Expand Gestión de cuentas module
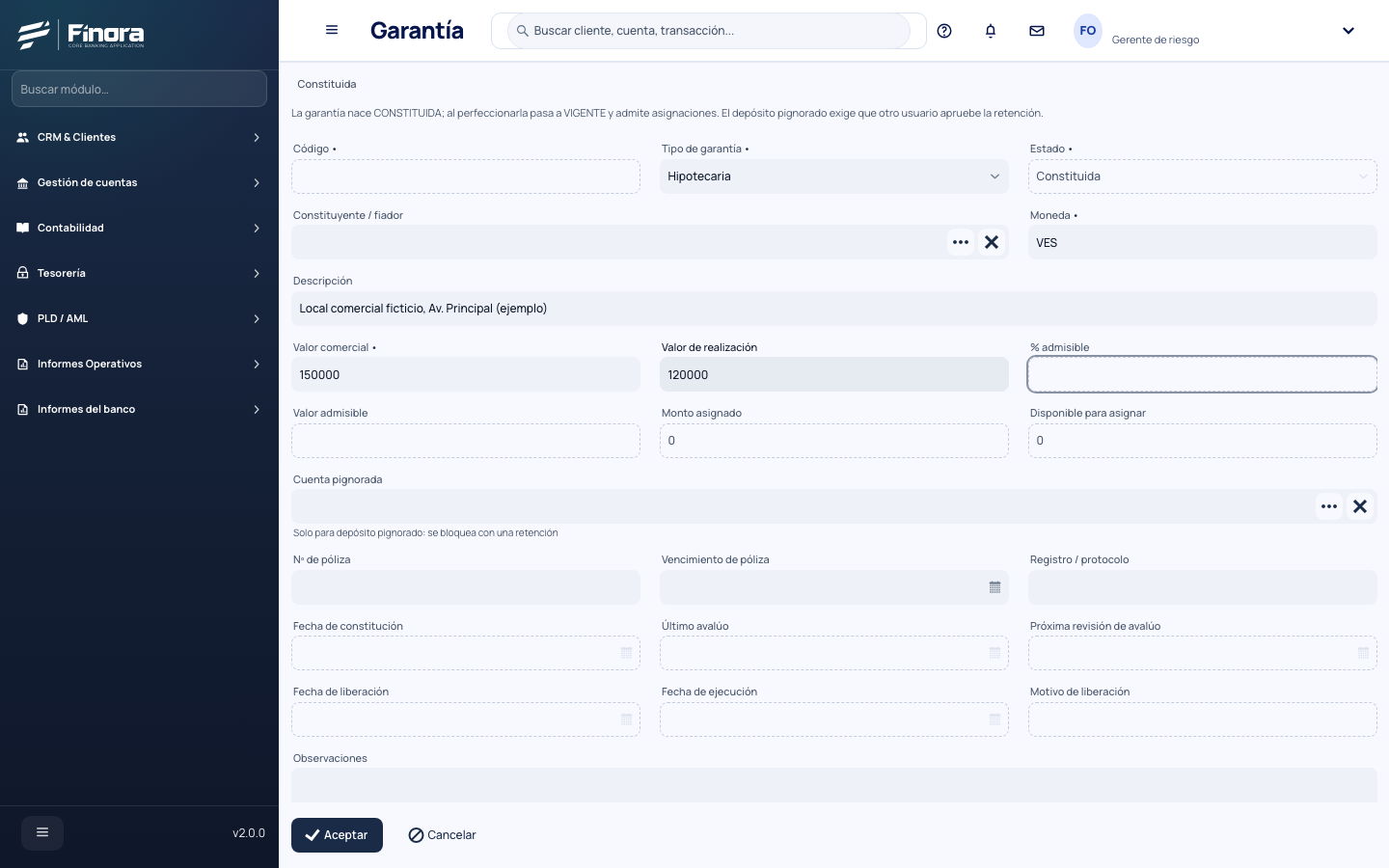Screen dimensions: 1389x868 [139, 182]
